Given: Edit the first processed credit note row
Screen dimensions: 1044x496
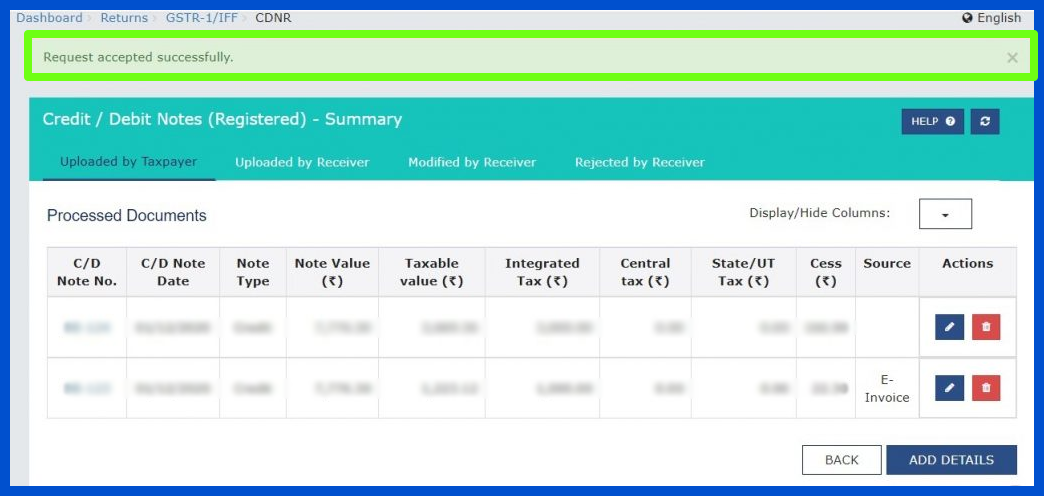Looking at the screenshot, I should (x=949, y=327).
